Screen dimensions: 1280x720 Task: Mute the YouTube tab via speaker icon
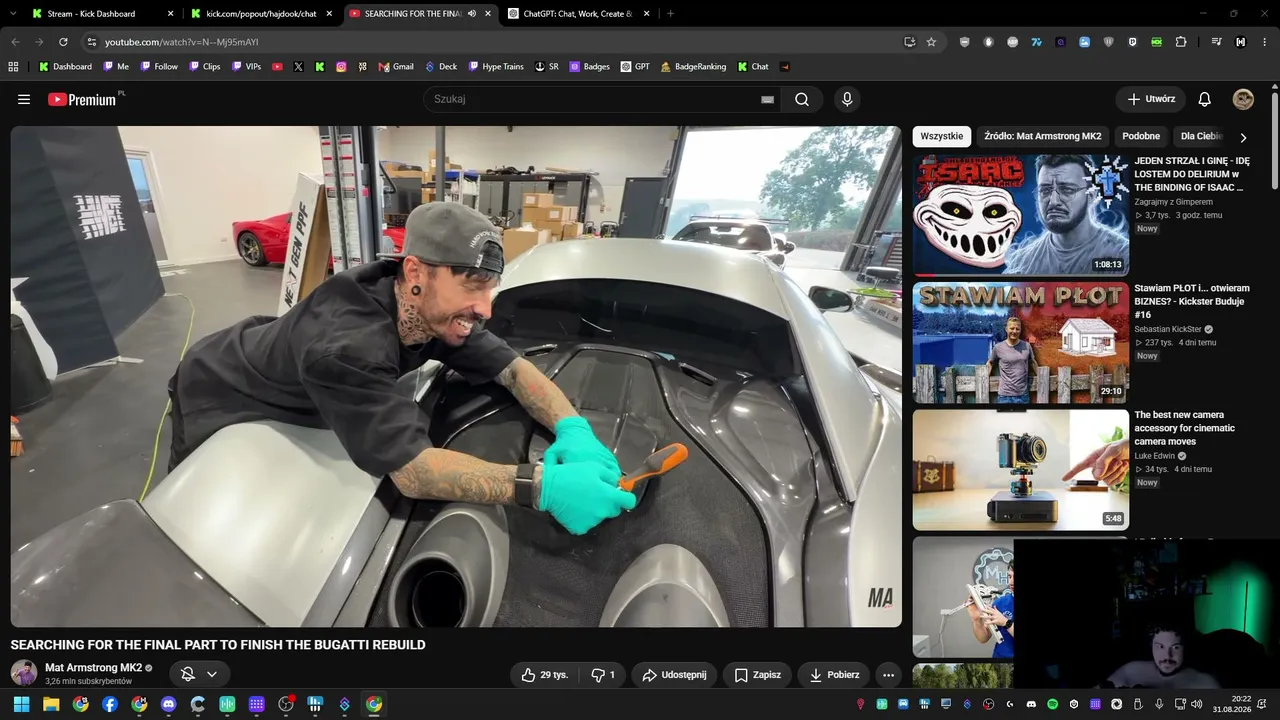472,14
